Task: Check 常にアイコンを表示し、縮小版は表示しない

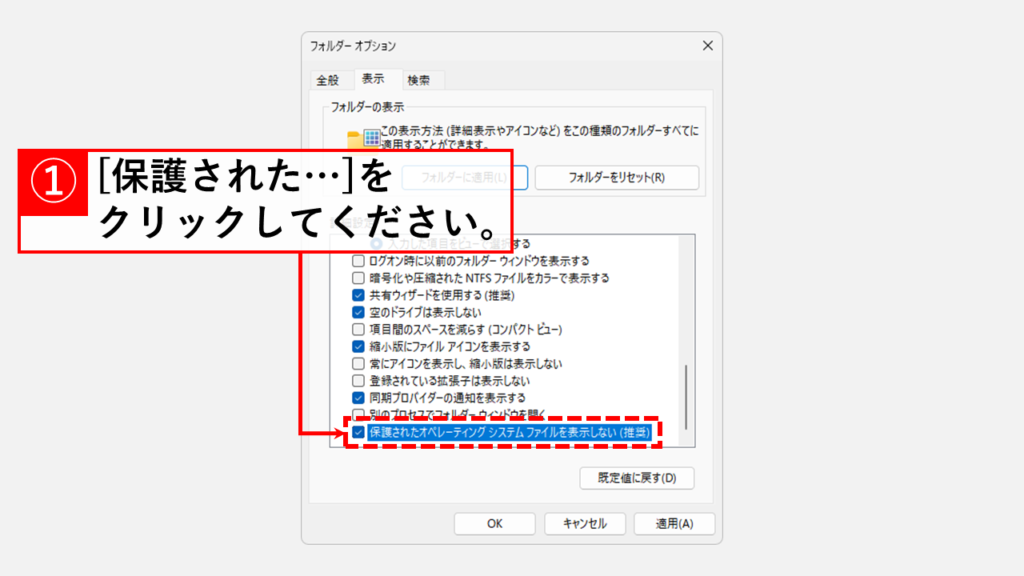Action: [x=359, y=363]
